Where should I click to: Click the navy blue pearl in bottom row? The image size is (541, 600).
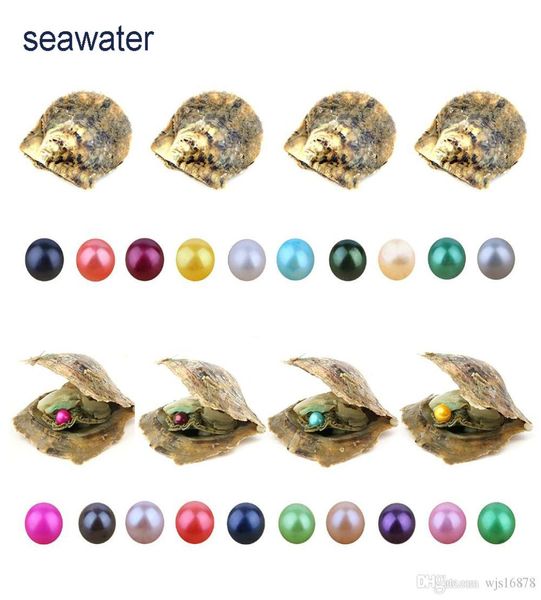[246, 523]
